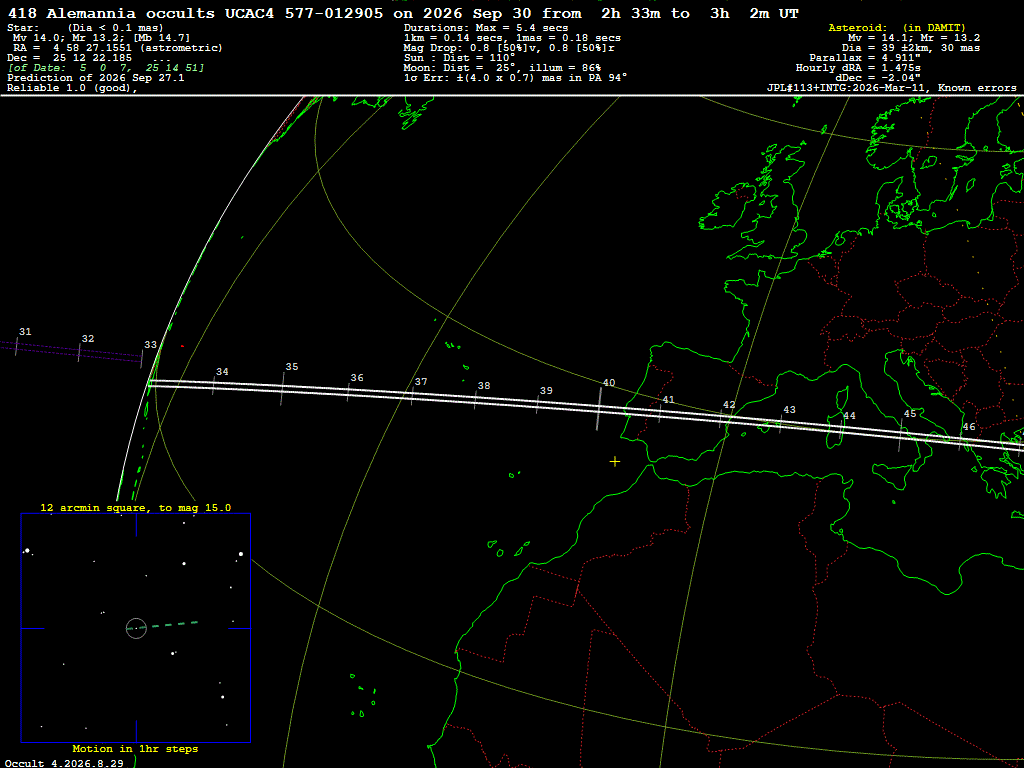1024x768 pixels.
Task: Click the green 'of Date' coordinates line
Action: pos(106,67)
